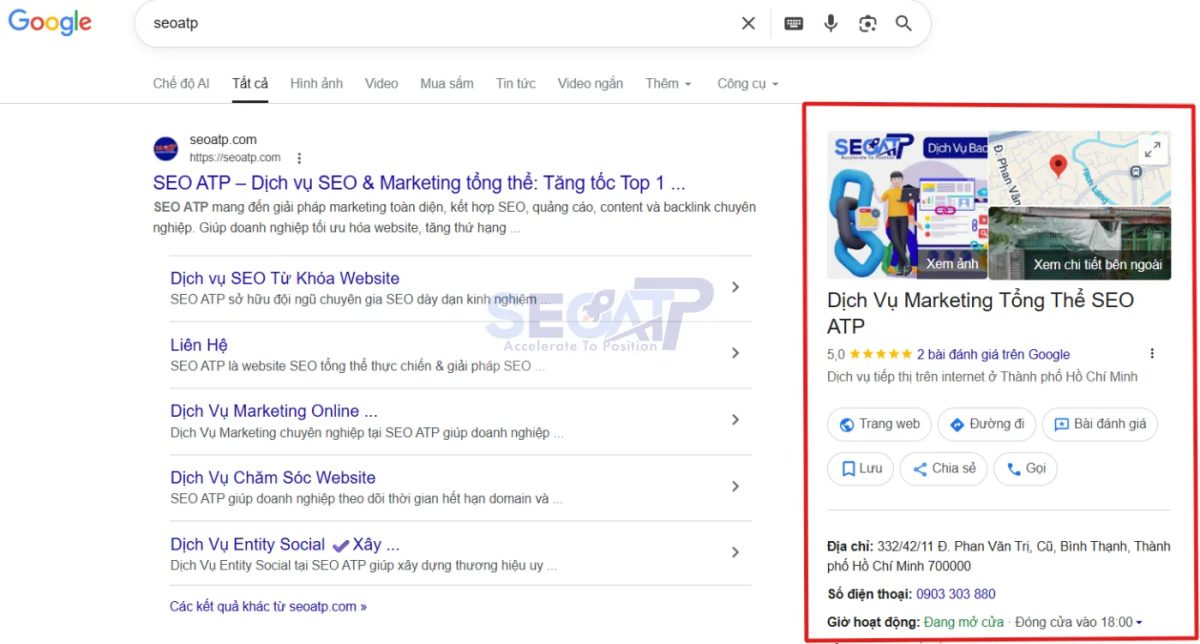Screen dimensions: 1200x644
Task: Open the Google homepage via the logo
Action: 50,22
